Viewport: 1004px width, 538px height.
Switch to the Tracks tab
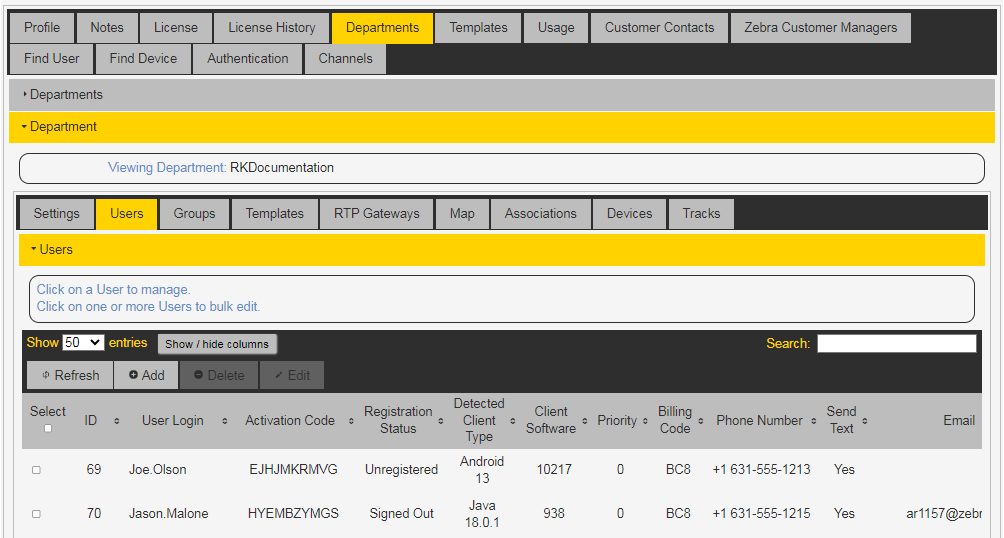coord(701,213)
